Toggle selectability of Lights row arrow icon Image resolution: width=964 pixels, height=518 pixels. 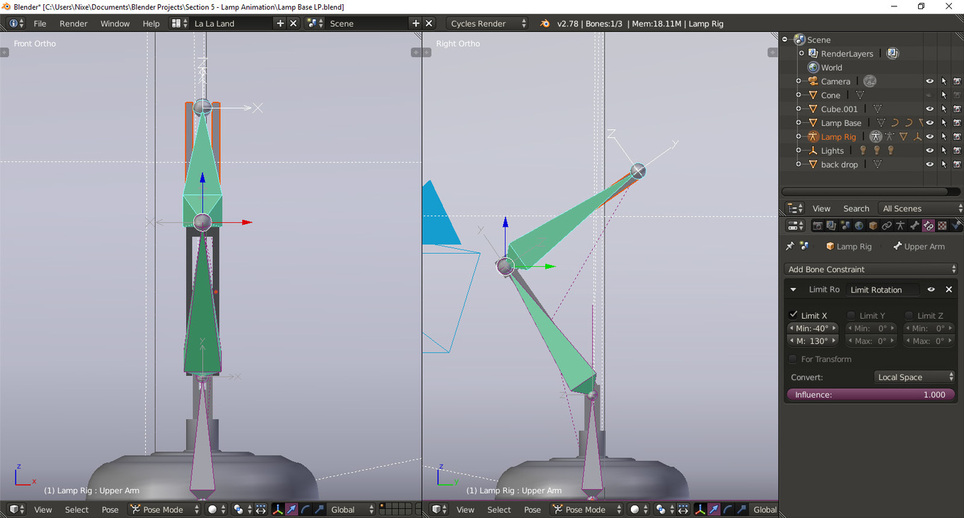coord(944,151)
